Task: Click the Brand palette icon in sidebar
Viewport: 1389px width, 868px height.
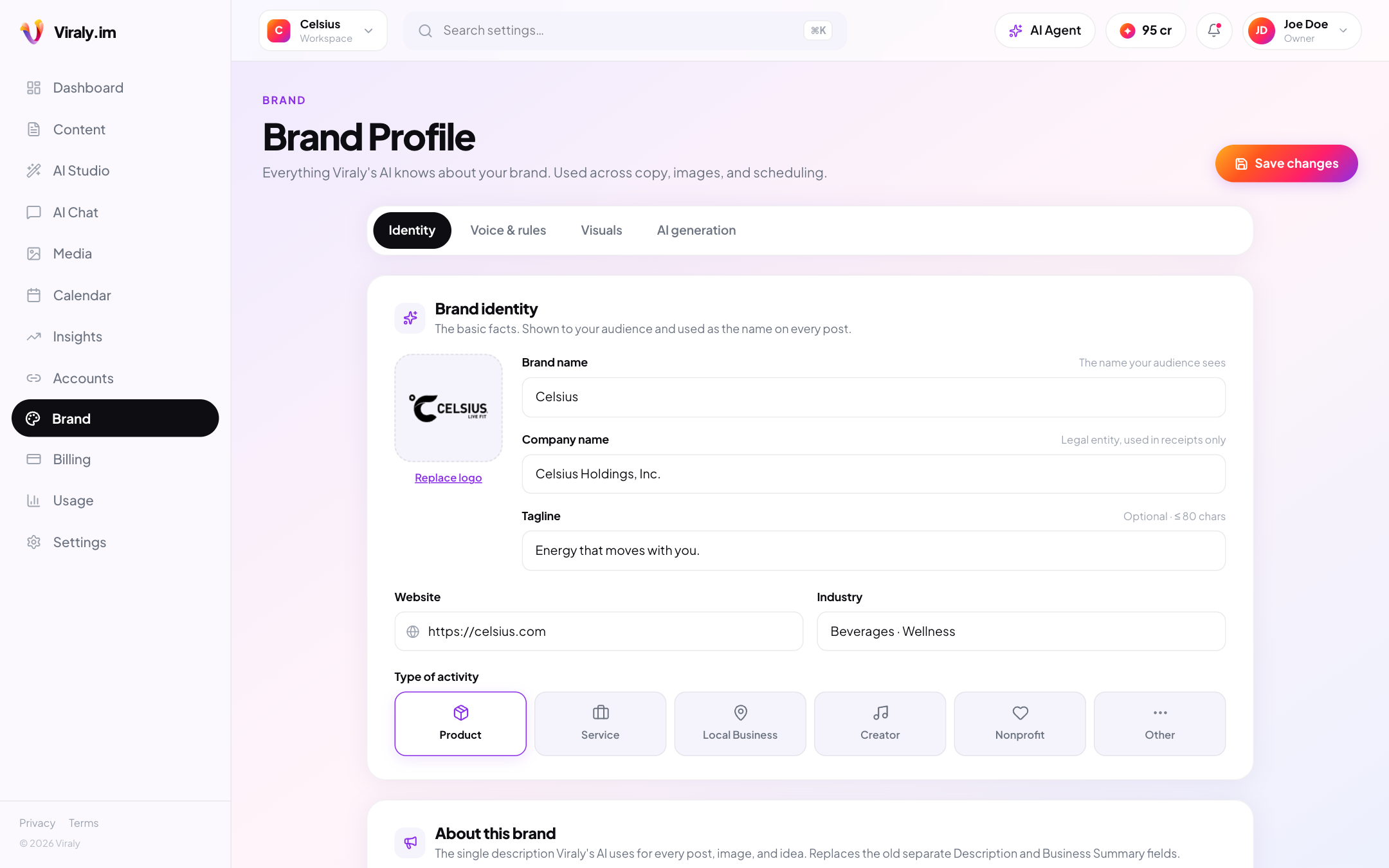Action: [33, 419]
